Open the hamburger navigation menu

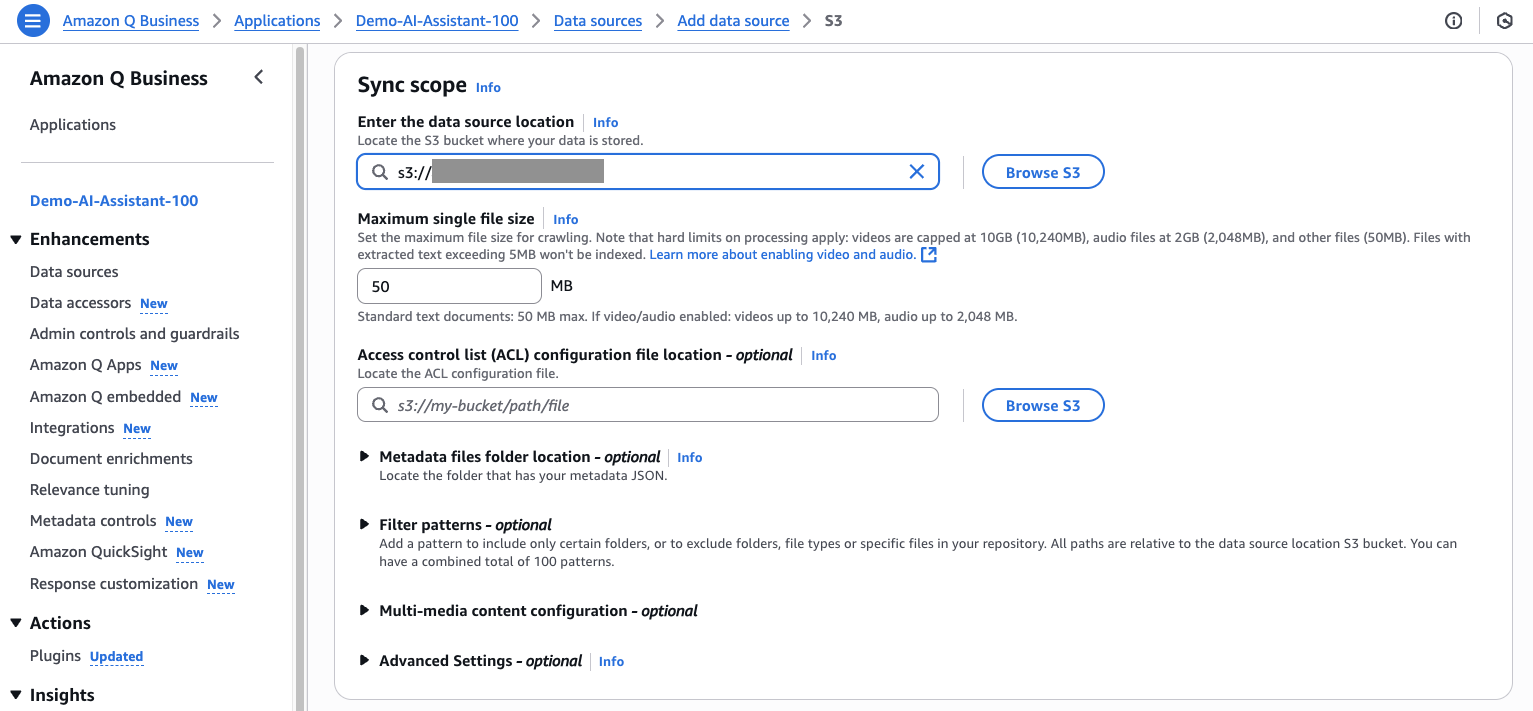pos(33,20)
